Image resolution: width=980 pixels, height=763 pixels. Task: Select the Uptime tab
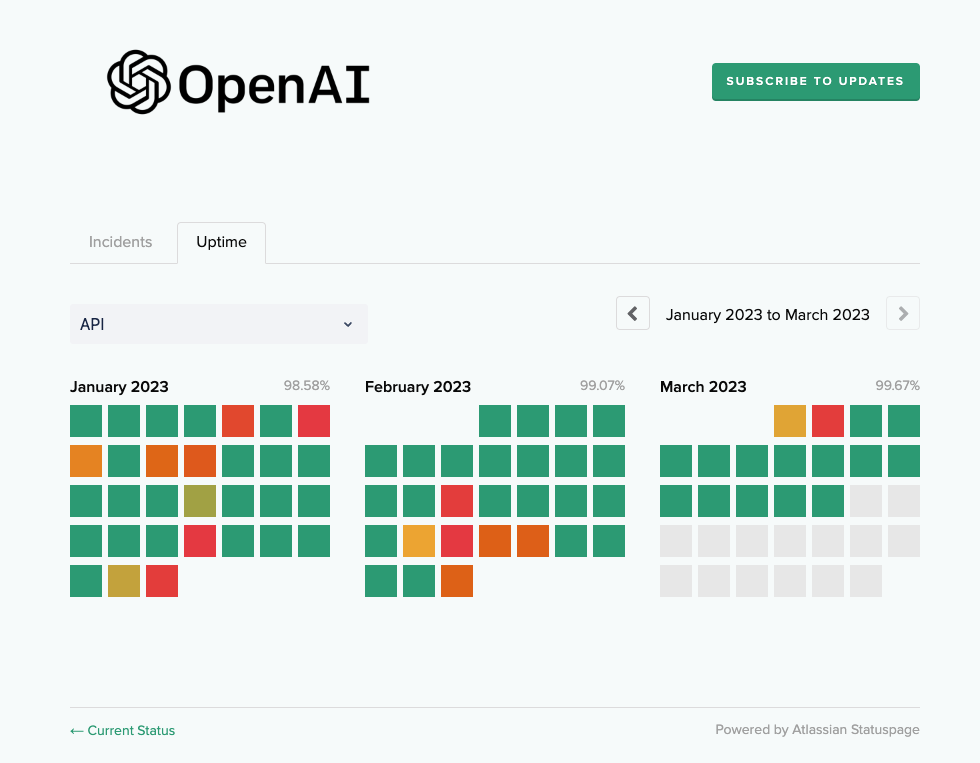(x=221, y=242)
